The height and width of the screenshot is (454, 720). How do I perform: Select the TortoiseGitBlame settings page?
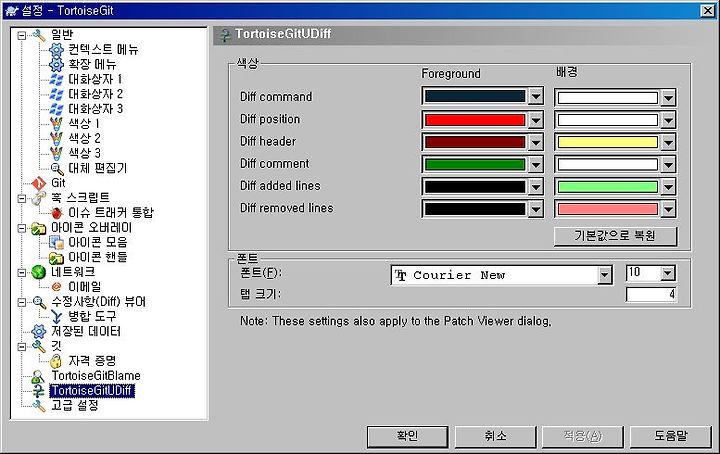(96, 376)
